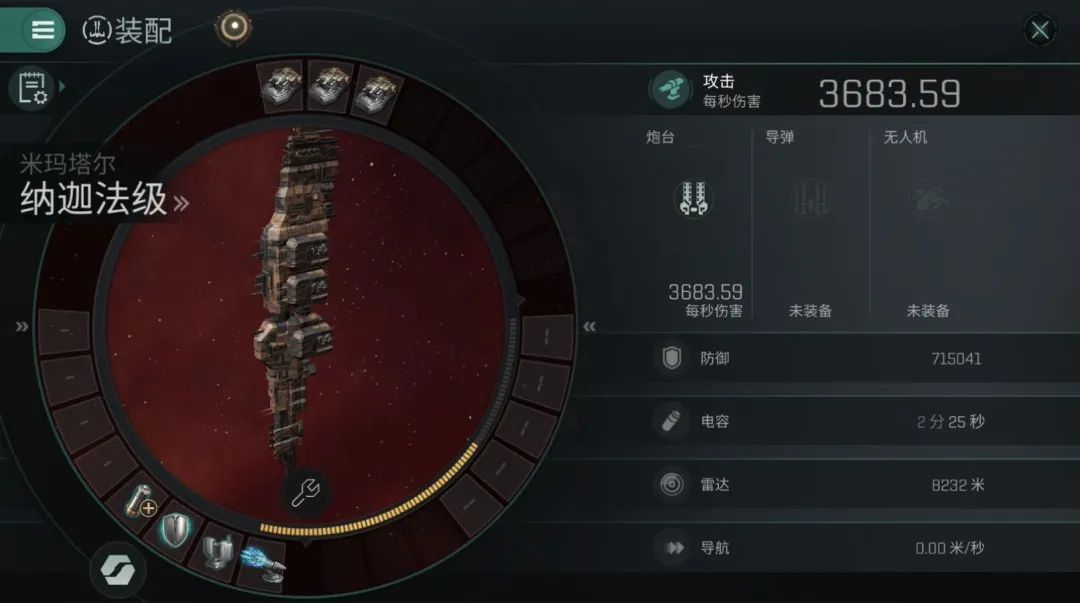The height and width of the screenshot is (603, 1080).
Task: Select the 导弹 missile damage icon
Action: tap(810, 199)
